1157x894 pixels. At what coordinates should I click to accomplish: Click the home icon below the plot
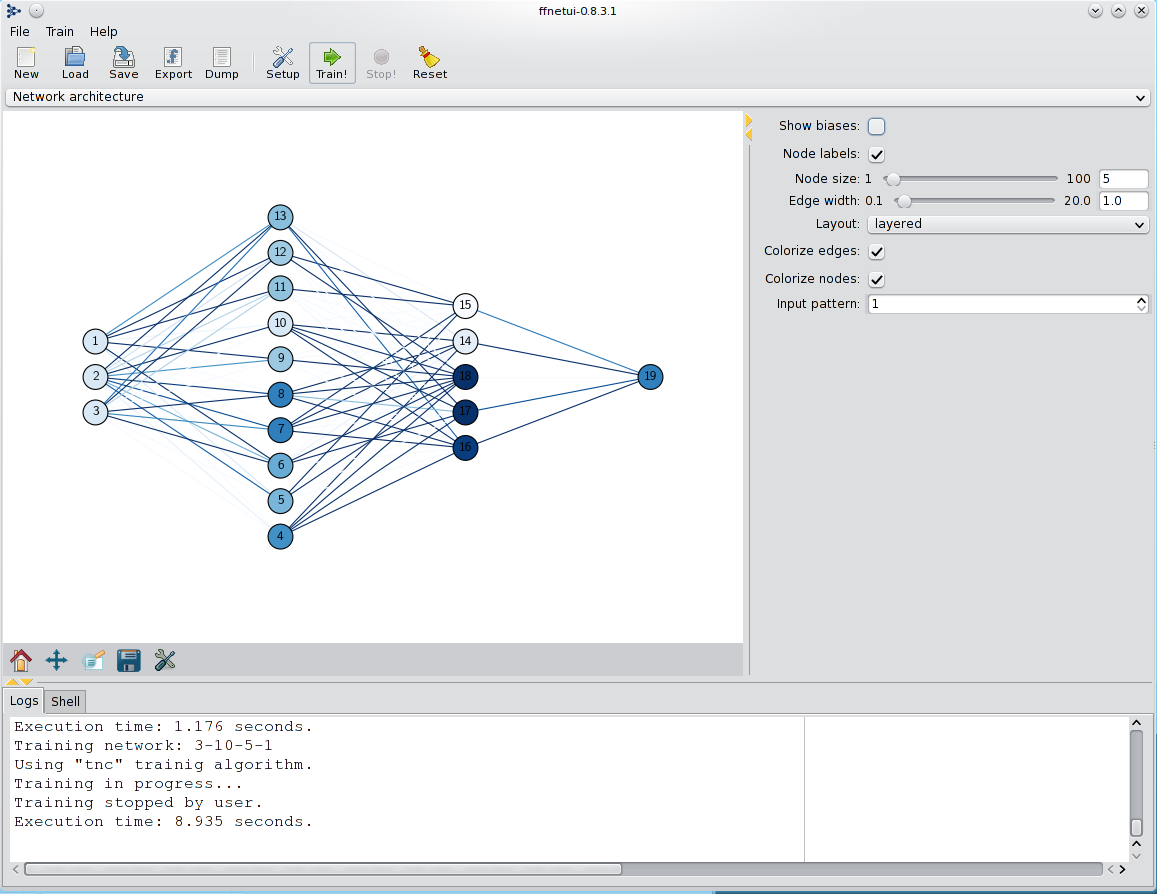[x=21, y=660]
